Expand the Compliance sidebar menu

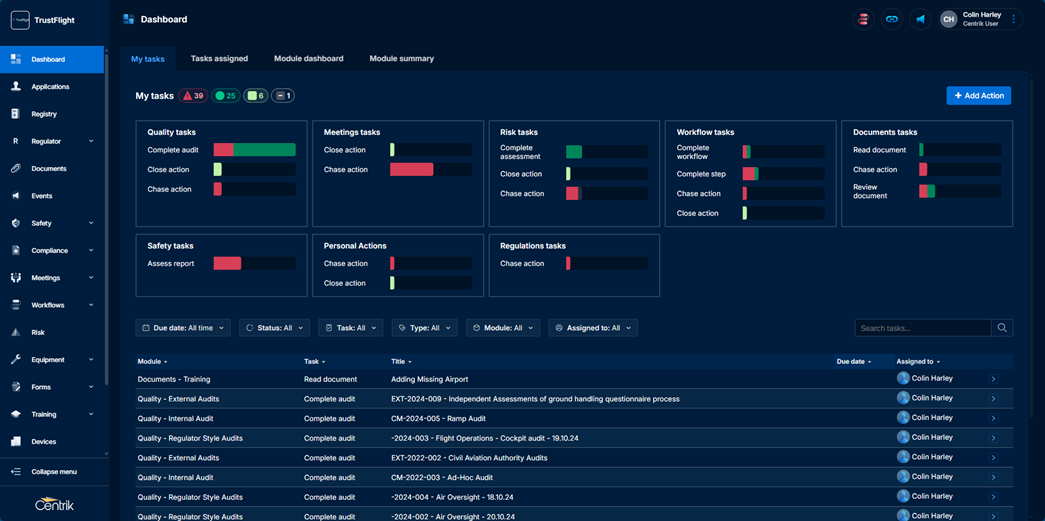52,251
